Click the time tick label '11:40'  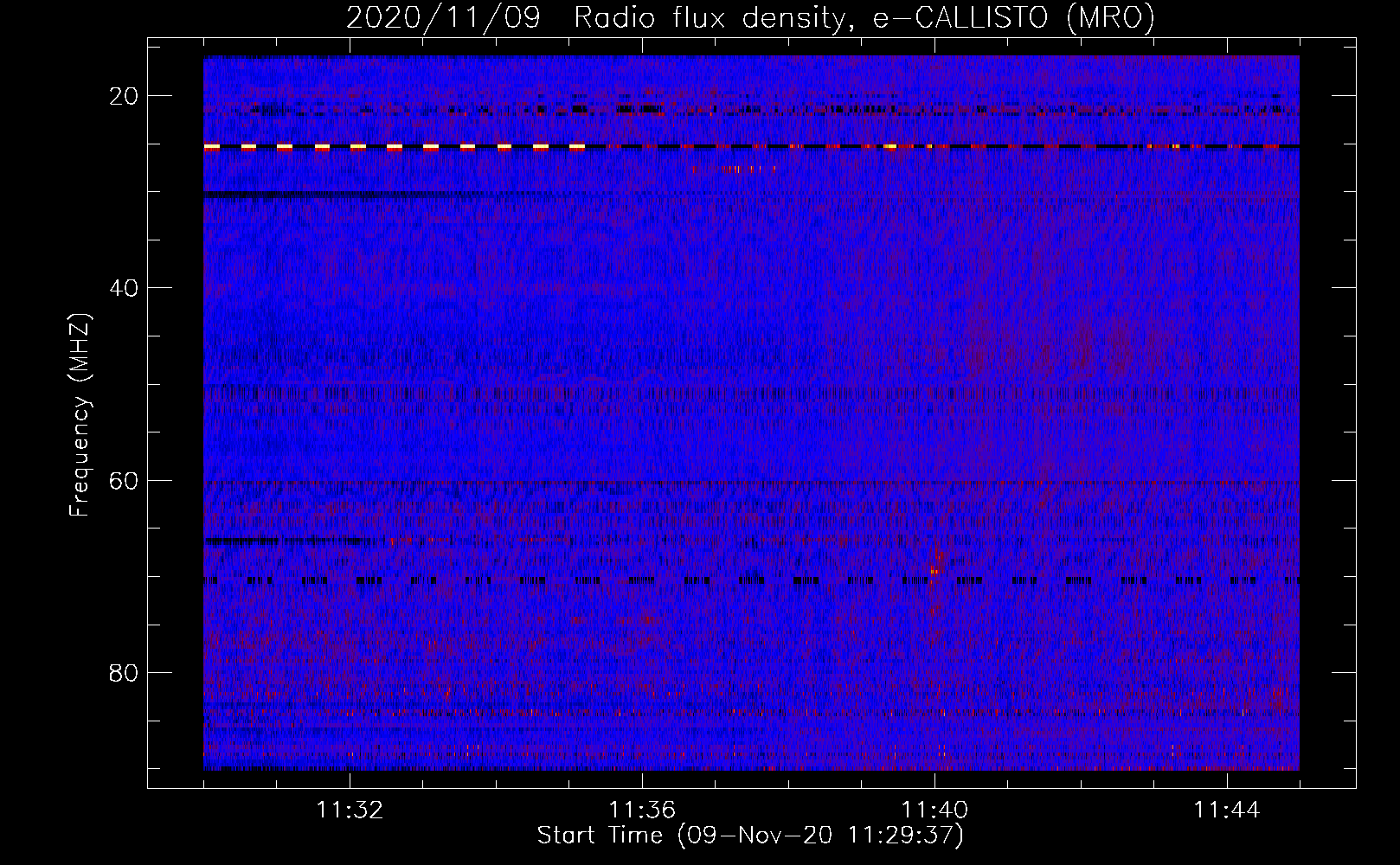[934, 811]
